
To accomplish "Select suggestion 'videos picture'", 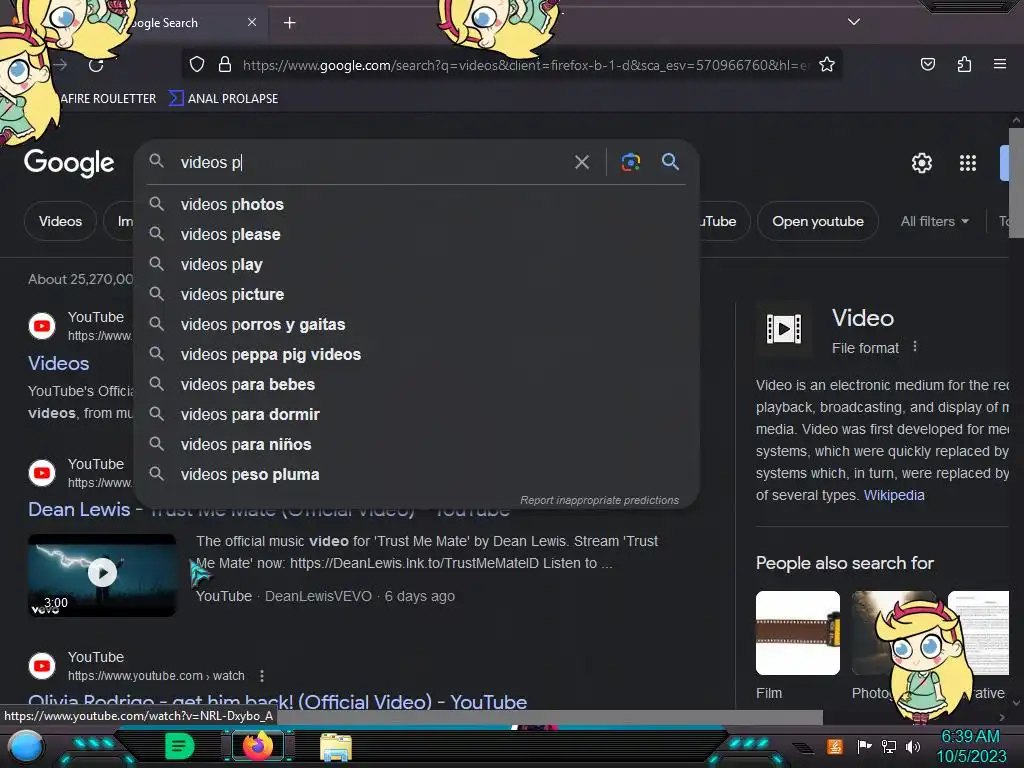I will [x=417, y=295].
